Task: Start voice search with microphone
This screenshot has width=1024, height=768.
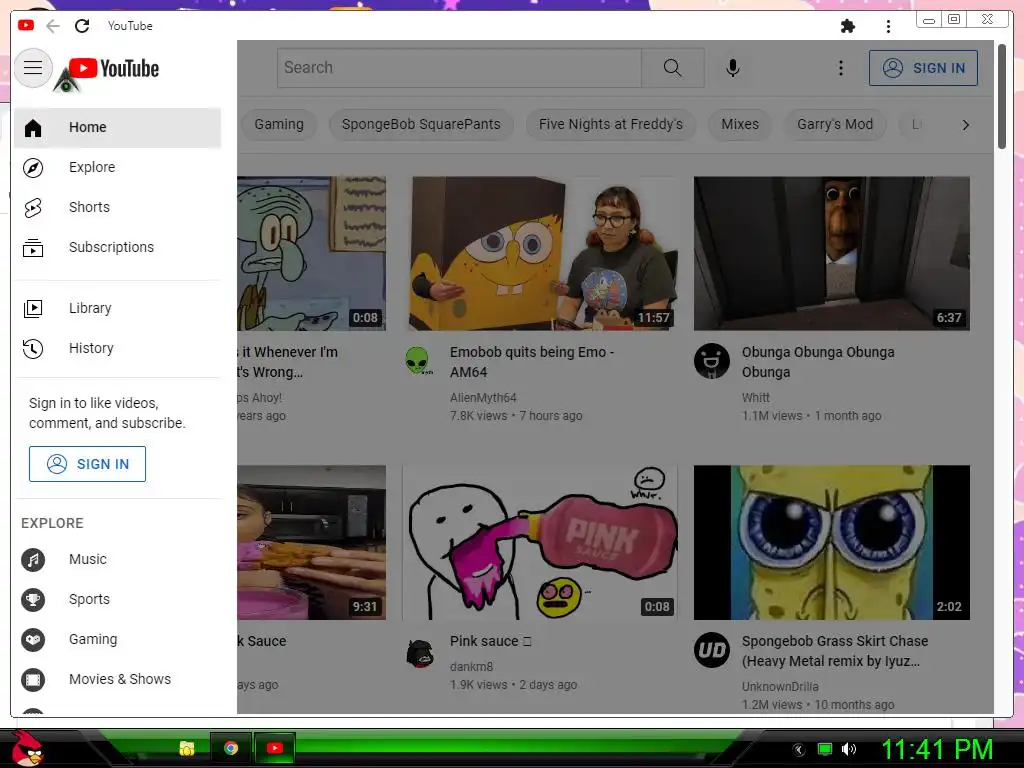Action: [733, 68]
